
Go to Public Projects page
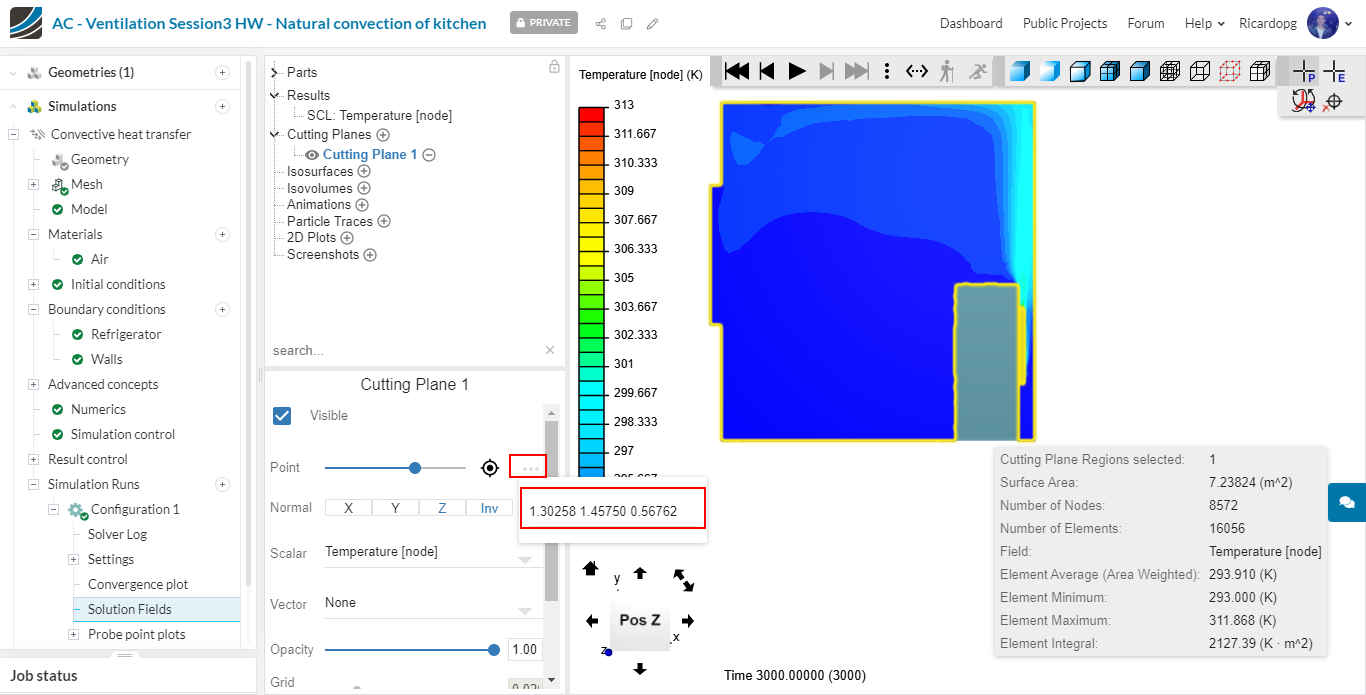click(1064, 23)
